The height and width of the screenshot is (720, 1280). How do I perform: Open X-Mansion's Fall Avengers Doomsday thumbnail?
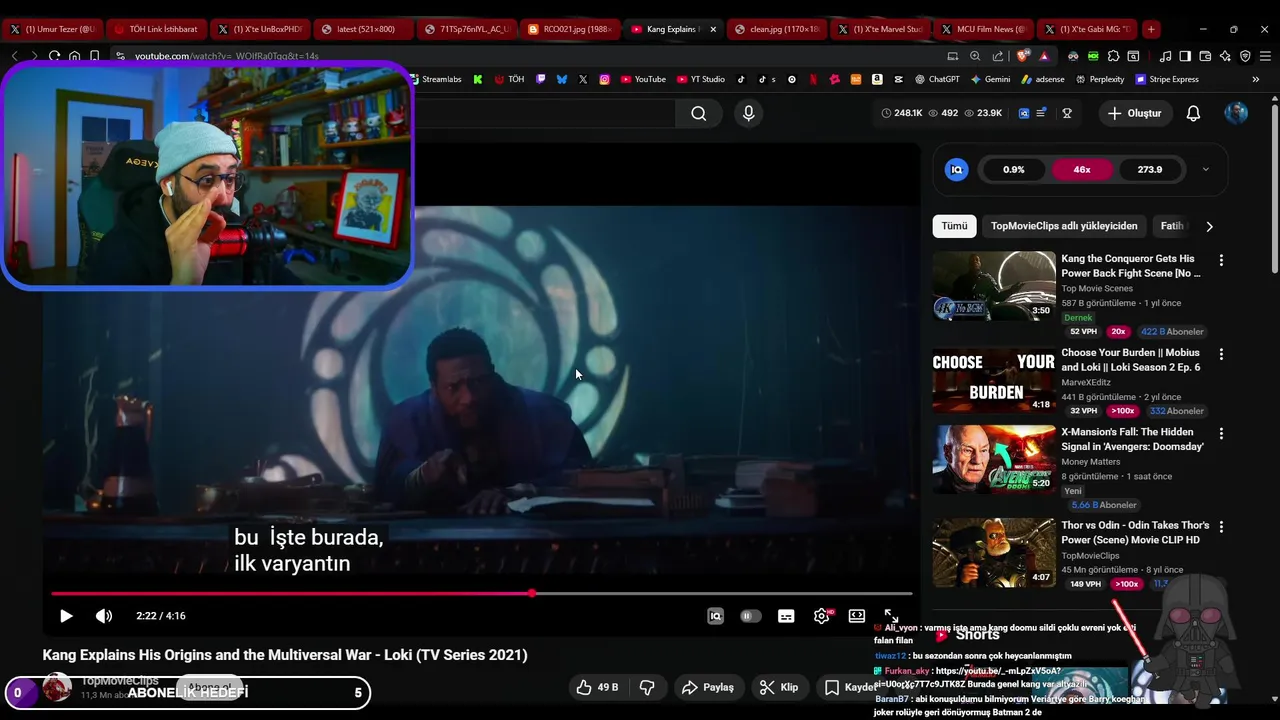coord(994,460)
